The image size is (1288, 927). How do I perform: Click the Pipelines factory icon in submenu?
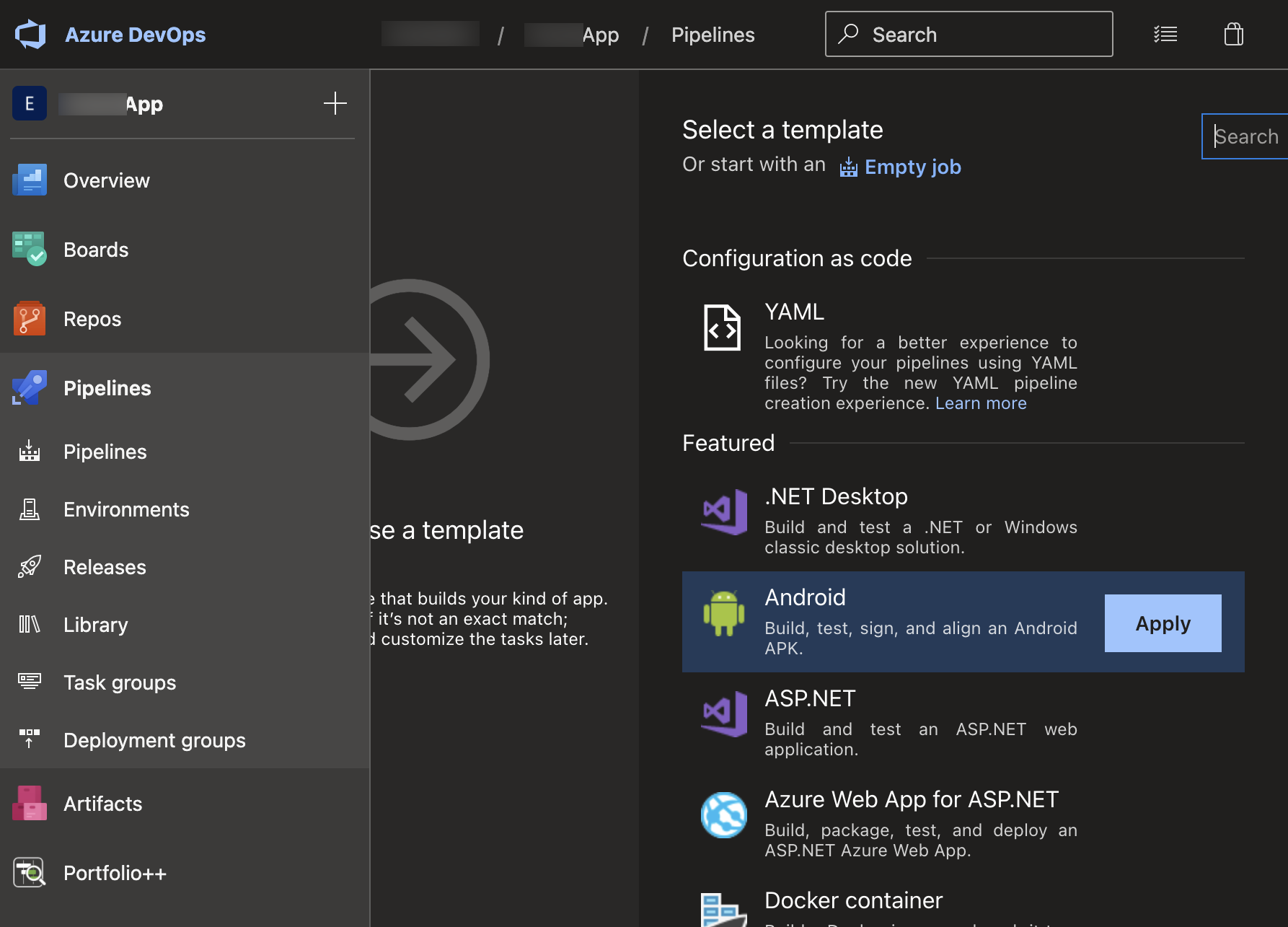click(30, 452)
